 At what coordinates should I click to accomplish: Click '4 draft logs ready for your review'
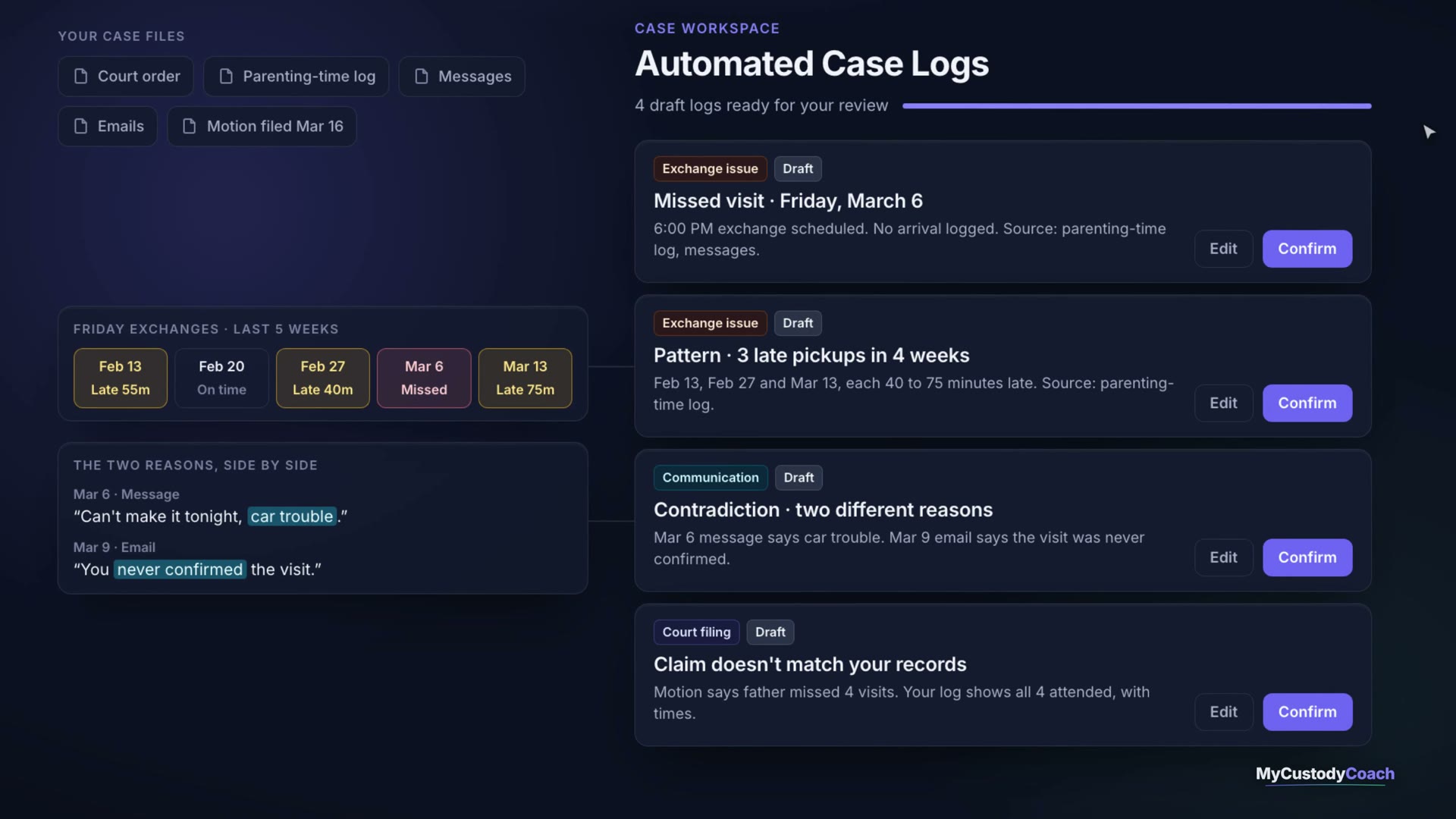(761, 105)
